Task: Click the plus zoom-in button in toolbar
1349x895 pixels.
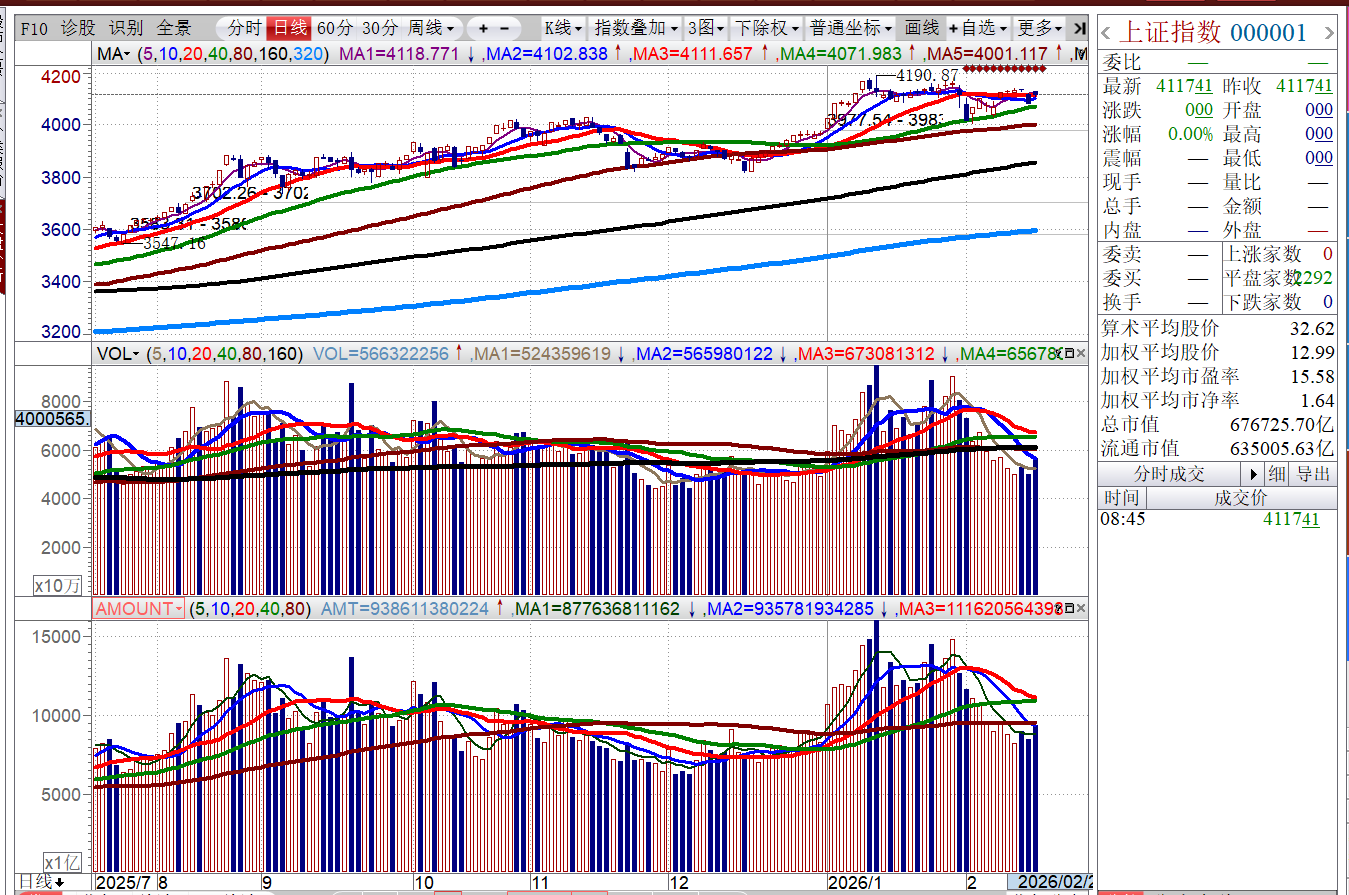Action: (484, 28)
